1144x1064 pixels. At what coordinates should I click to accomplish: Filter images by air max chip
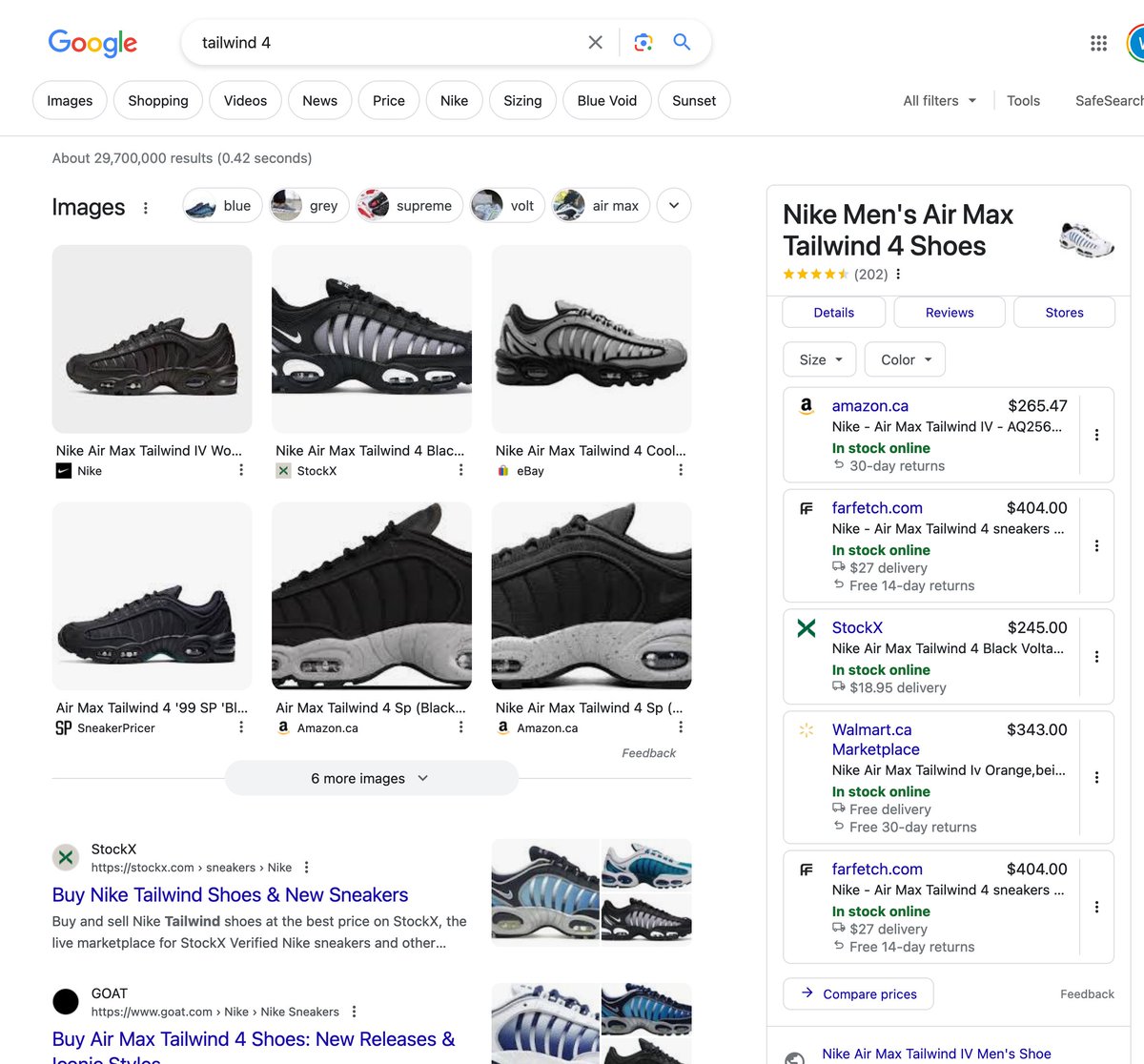pyautogui.click(x=602, y=206)
